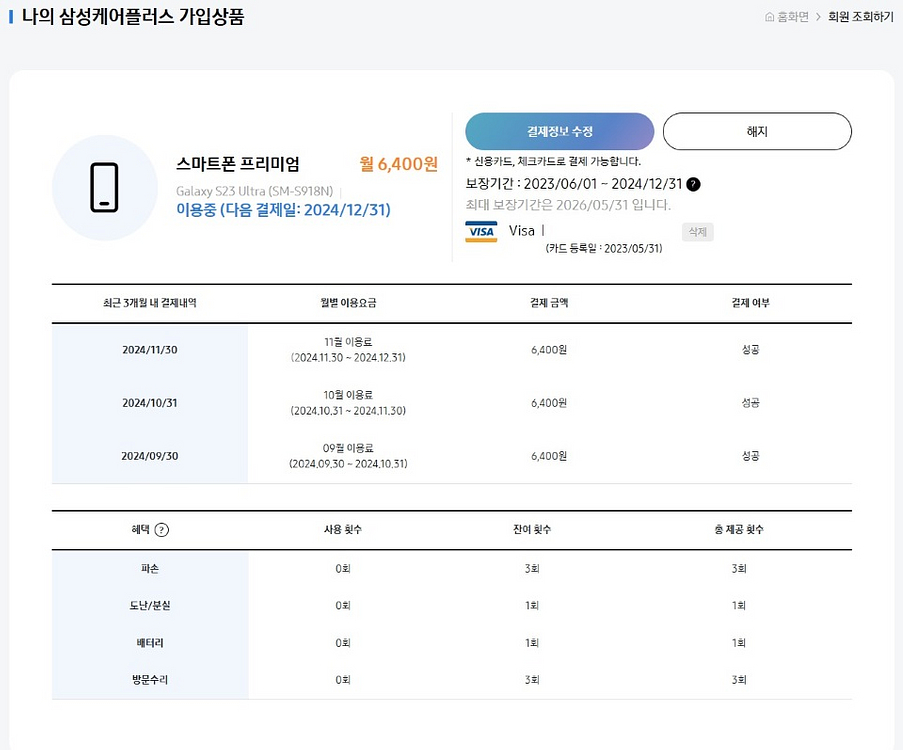The height and width of the screenshot is (750, 903).
Task: Click the 09월 이용료 cell
Action: coord(348,456)
